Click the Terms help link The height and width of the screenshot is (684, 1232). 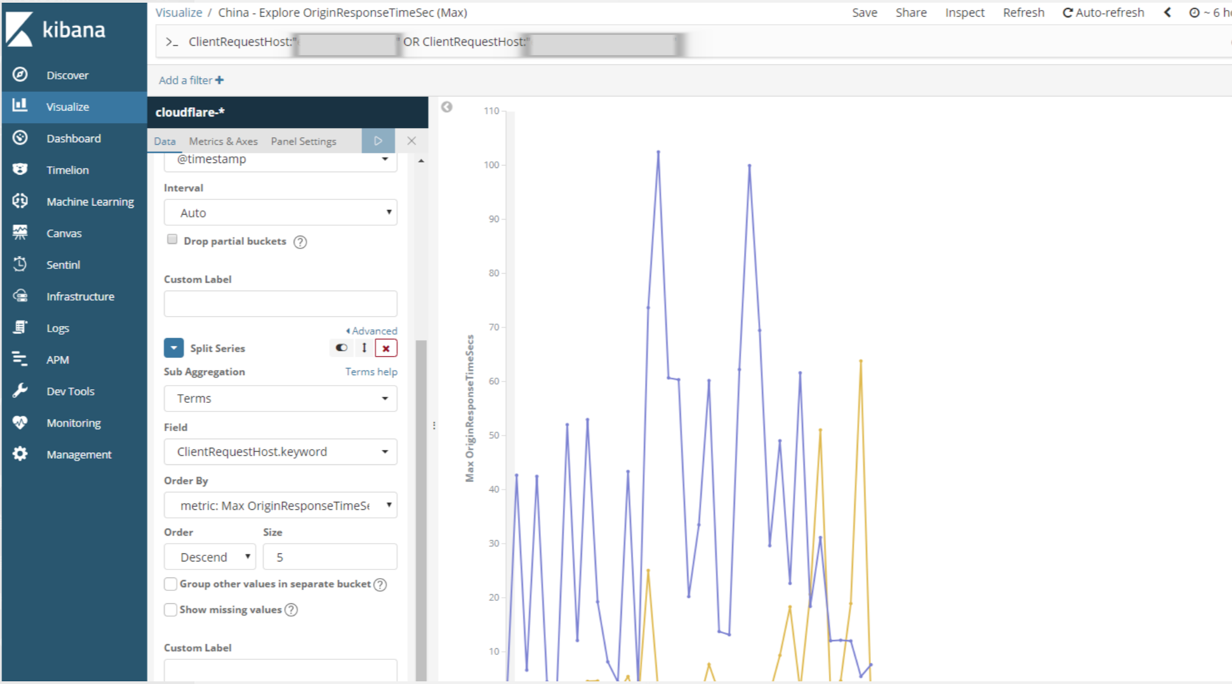pos(371,371)
